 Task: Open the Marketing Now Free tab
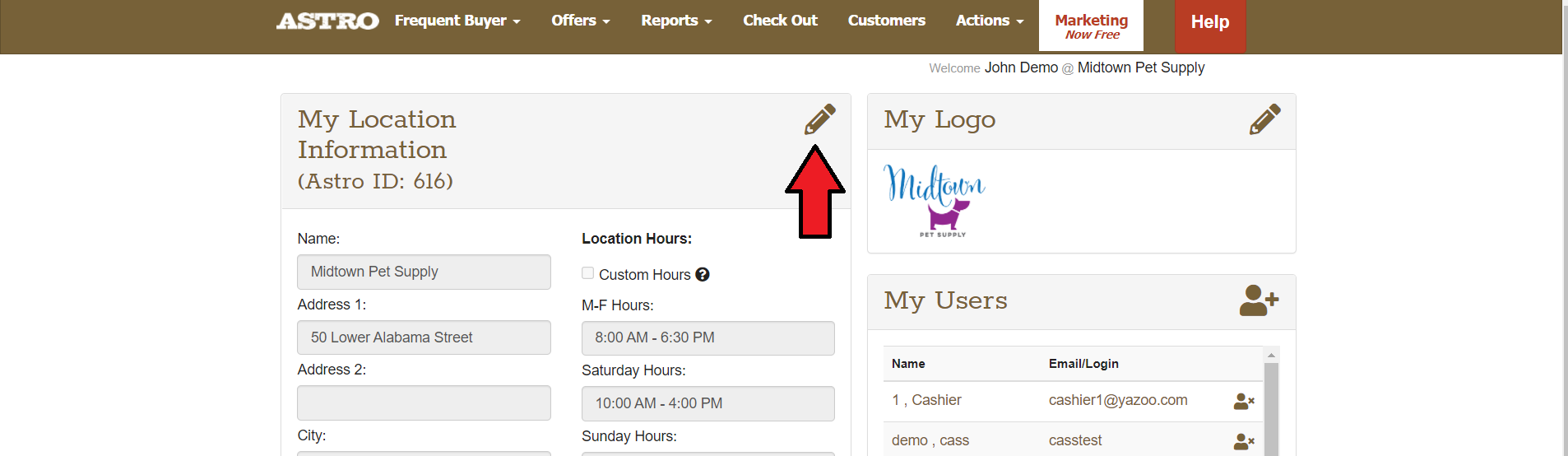[x=1091, y=26]
